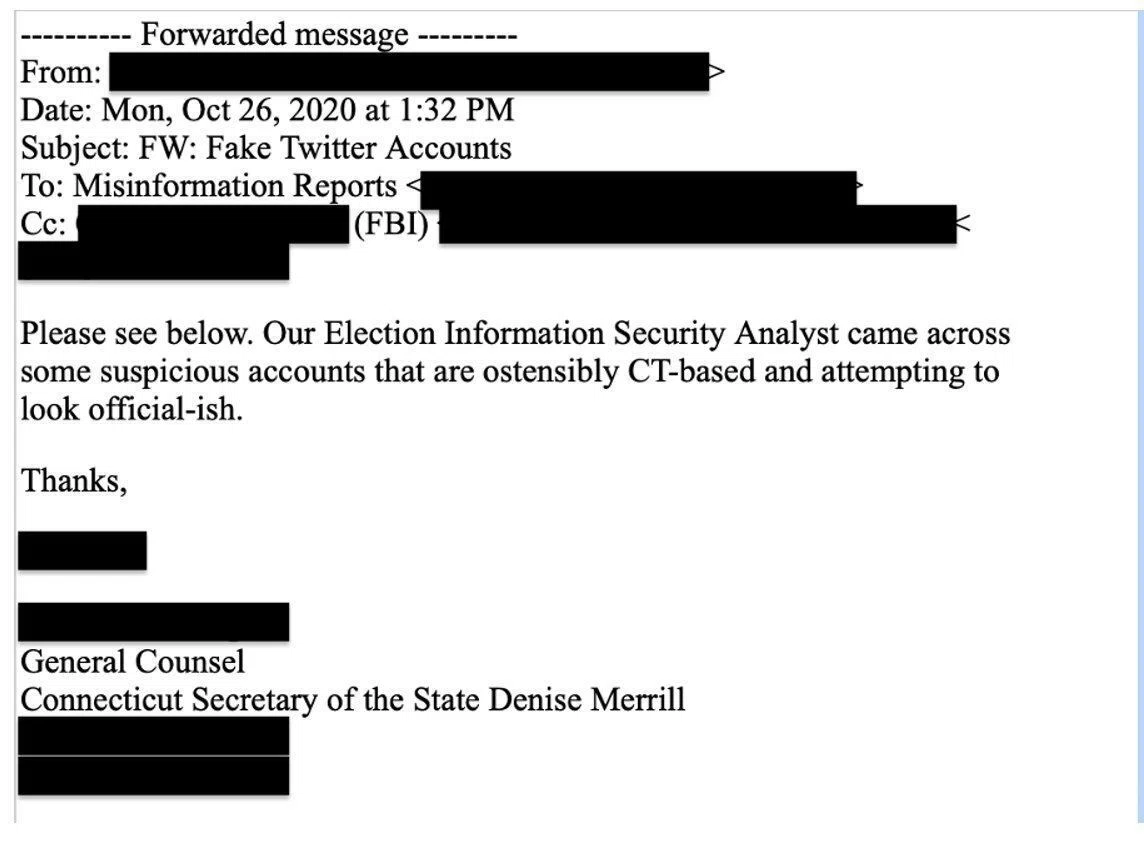1144x850 pixels.
Task: Select the redacted address following (FBI)
Action: [x=697, y=224]
